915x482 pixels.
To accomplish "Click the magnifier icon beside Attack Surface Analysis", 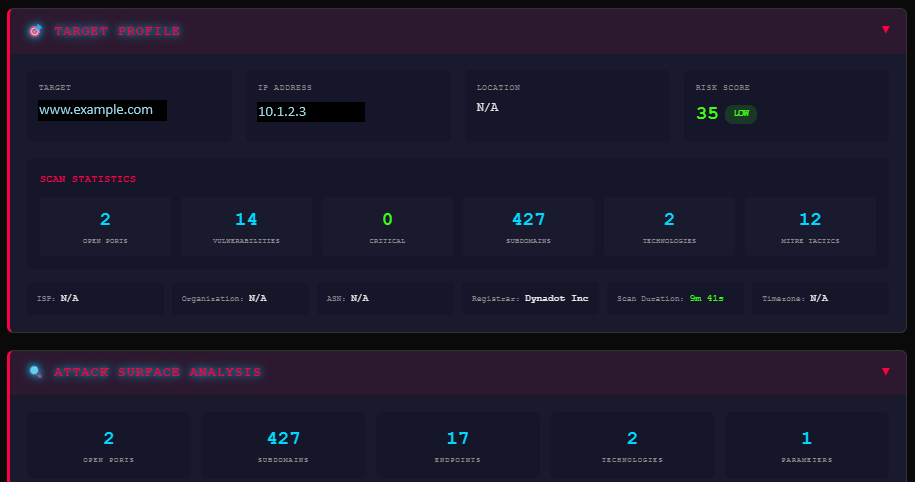I will [35, 372].
